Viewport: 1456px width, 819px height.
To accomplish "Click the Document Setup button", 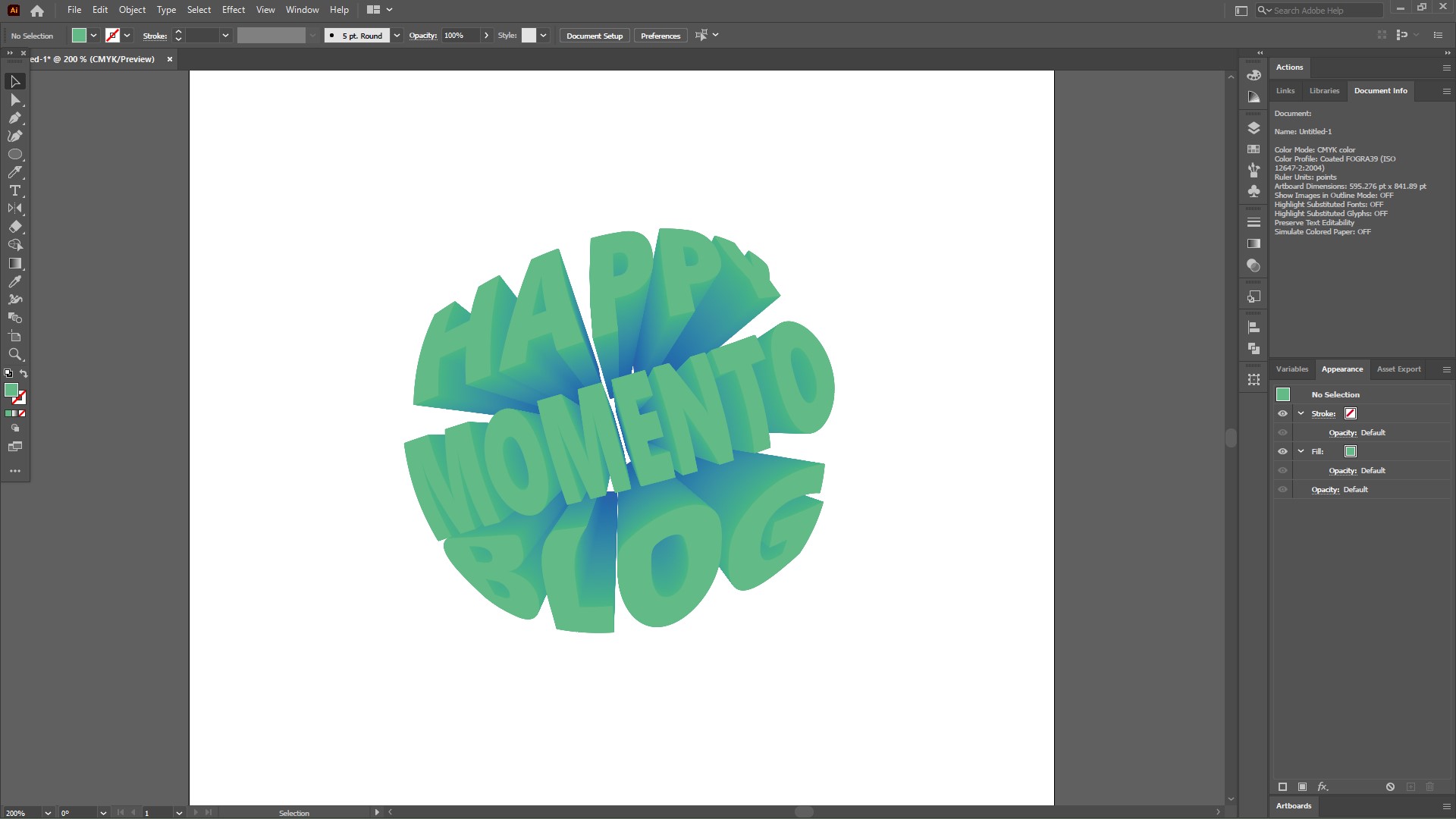I will click(594, 36).
